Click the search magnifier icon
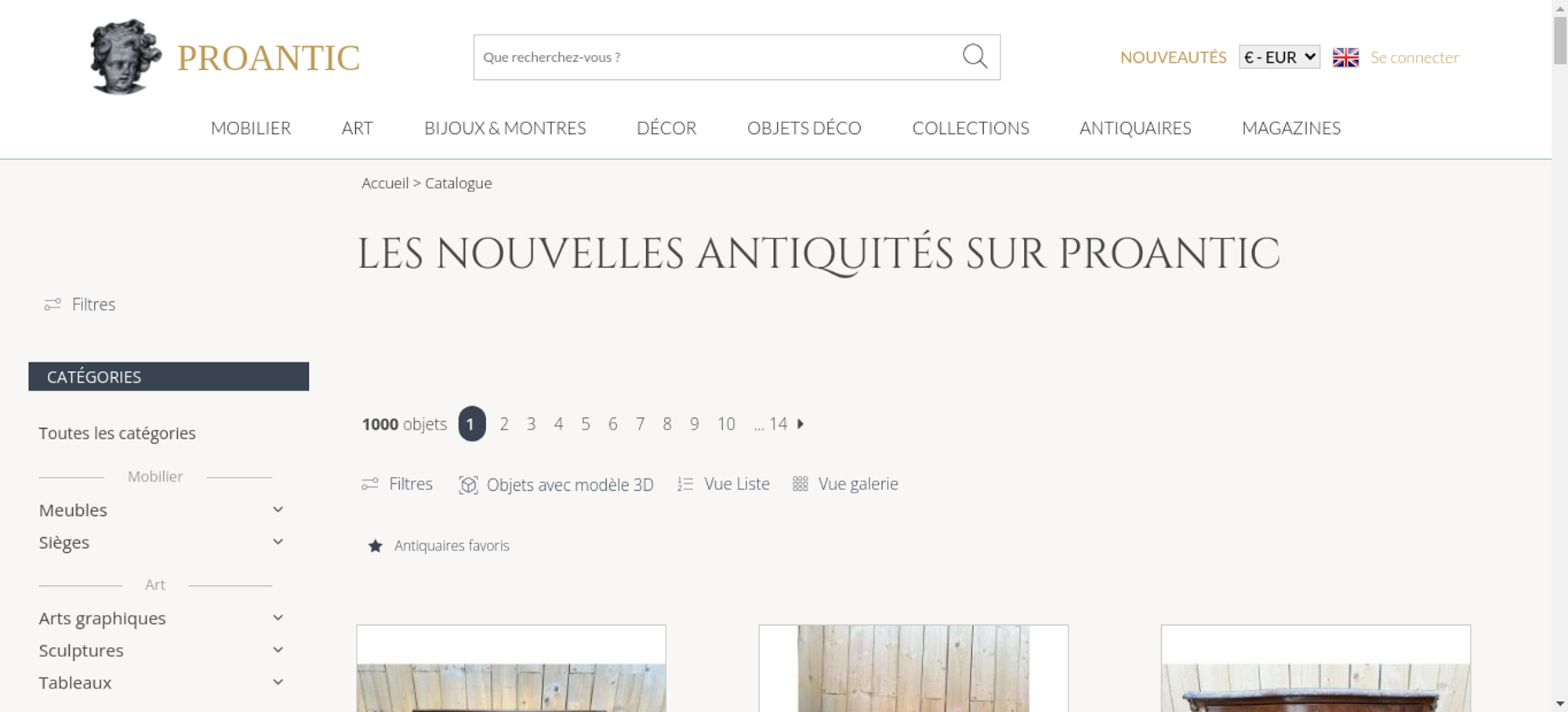 pos(975,56)
